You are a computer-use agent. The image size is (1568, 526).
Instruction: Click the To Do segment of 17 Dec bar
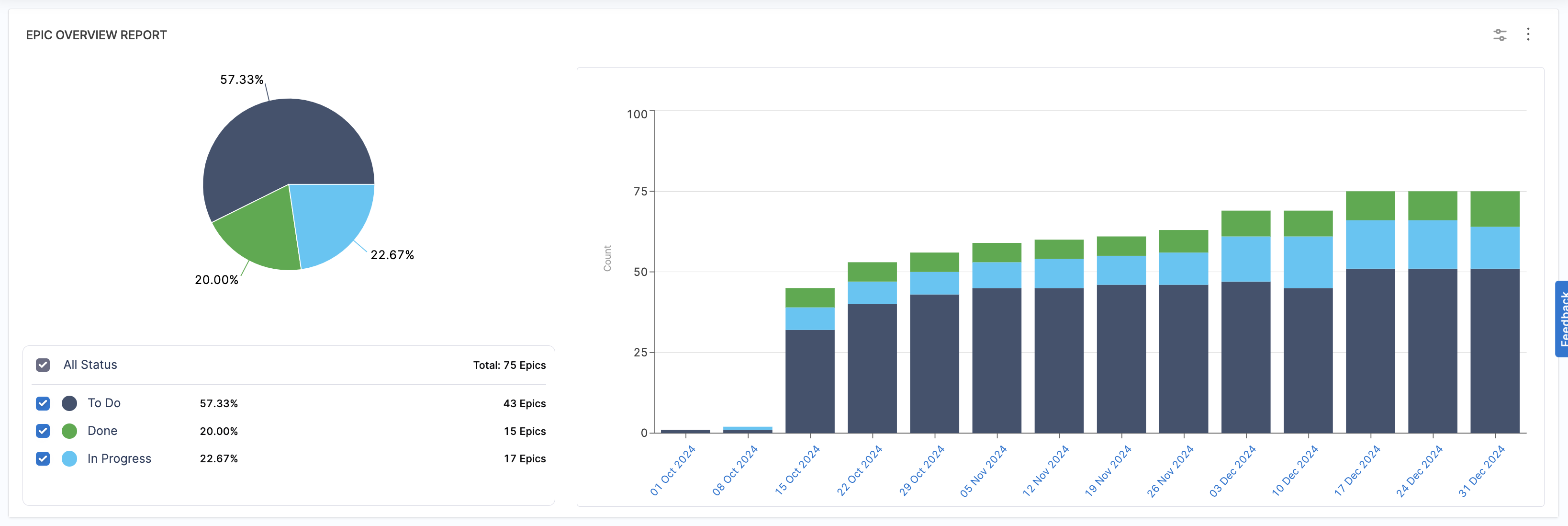(x=1370, y=351)
